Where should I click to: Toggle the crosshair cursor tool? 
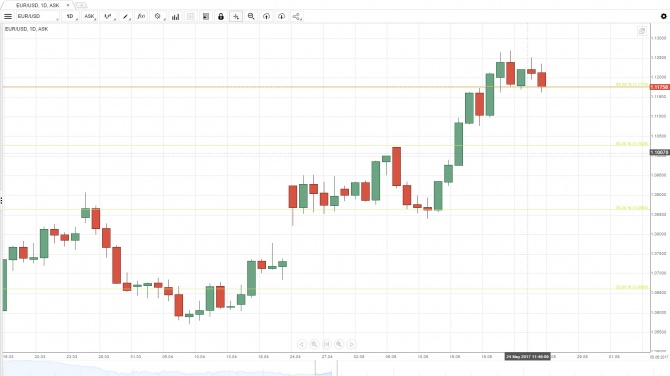(236, 16)
